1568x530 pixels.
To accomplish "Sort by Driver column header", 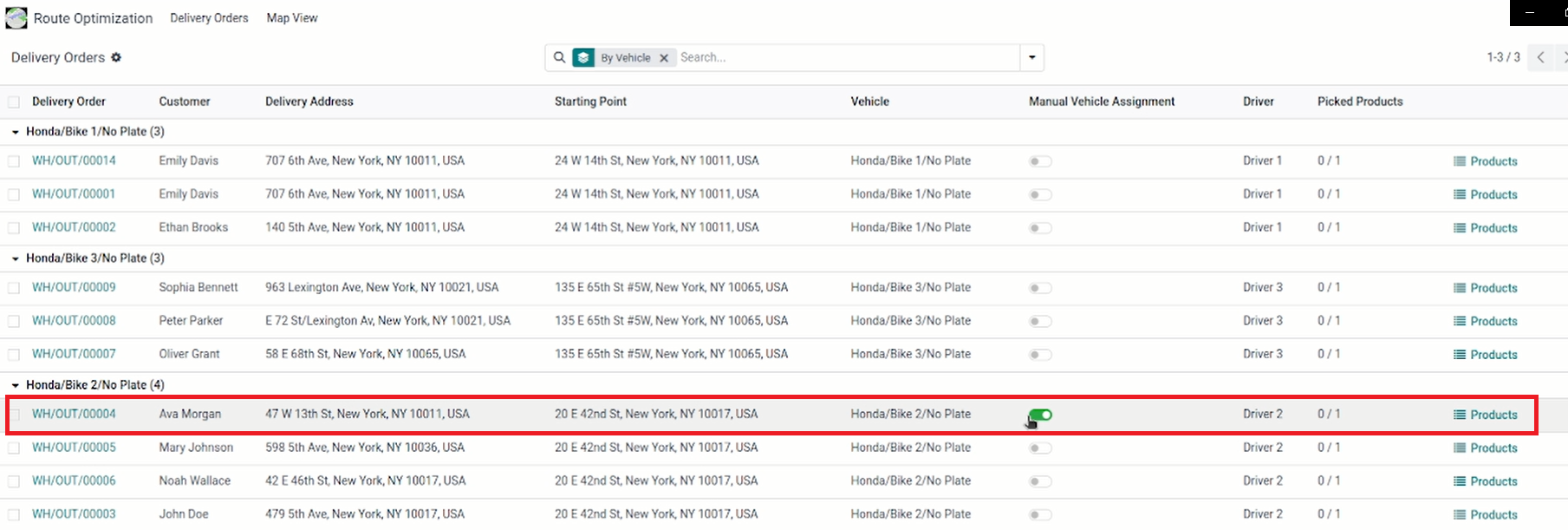I will click(1259, 101).
